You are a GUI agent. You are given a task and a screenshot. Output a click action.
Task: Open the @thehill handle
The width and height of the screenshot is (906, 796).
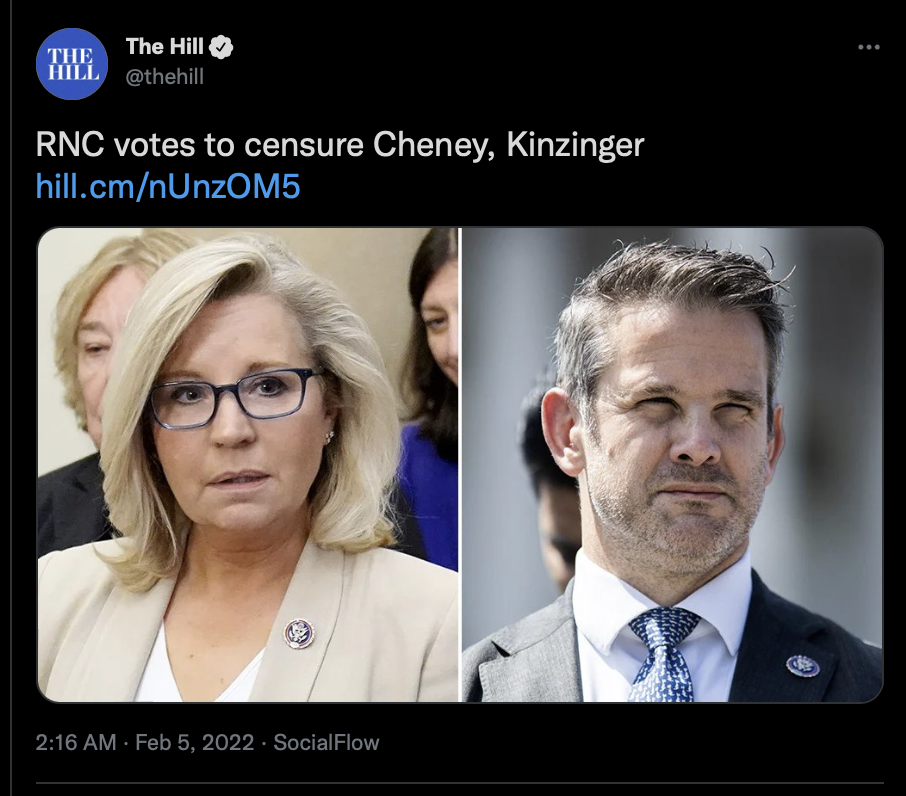coord(165,76)
